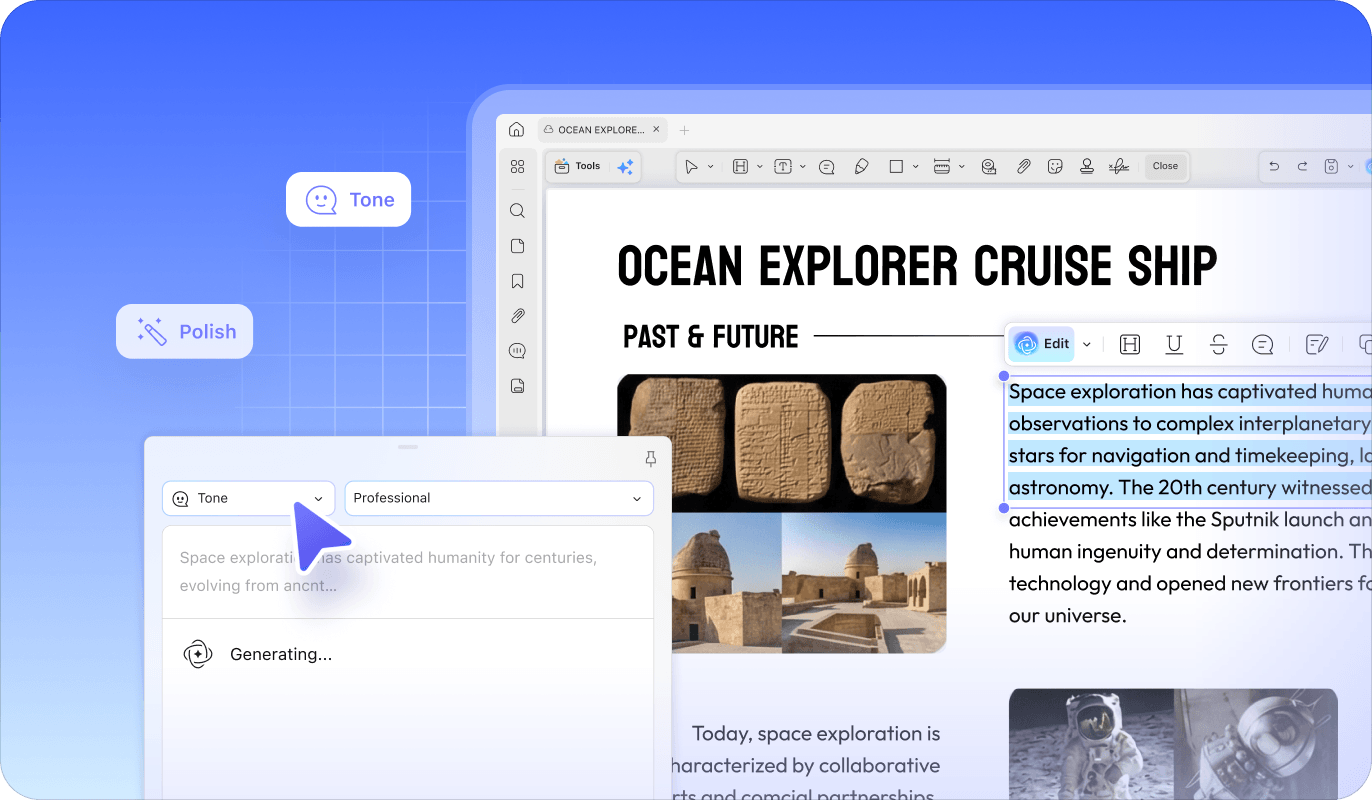Expand the save options arrow
Image resolution: width=1372 pixels, height=800 pixels.
click(1350, 167)
